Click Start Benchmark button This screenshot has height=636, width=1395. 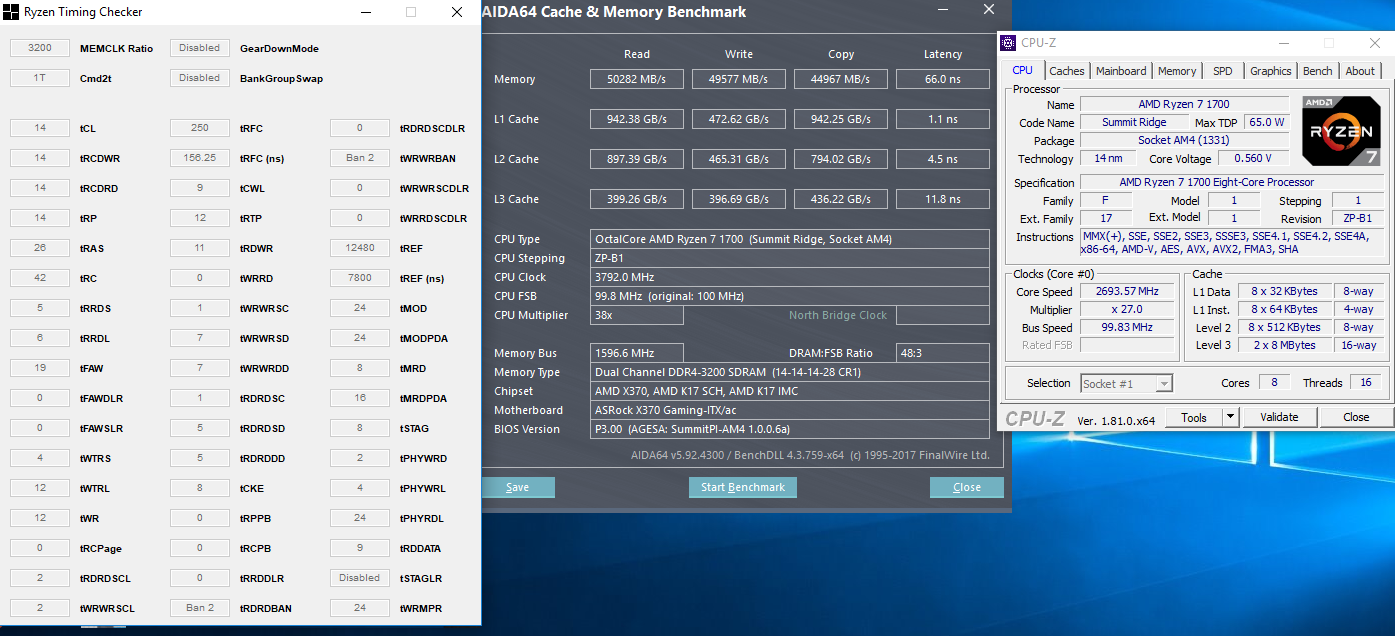[743, 487]
